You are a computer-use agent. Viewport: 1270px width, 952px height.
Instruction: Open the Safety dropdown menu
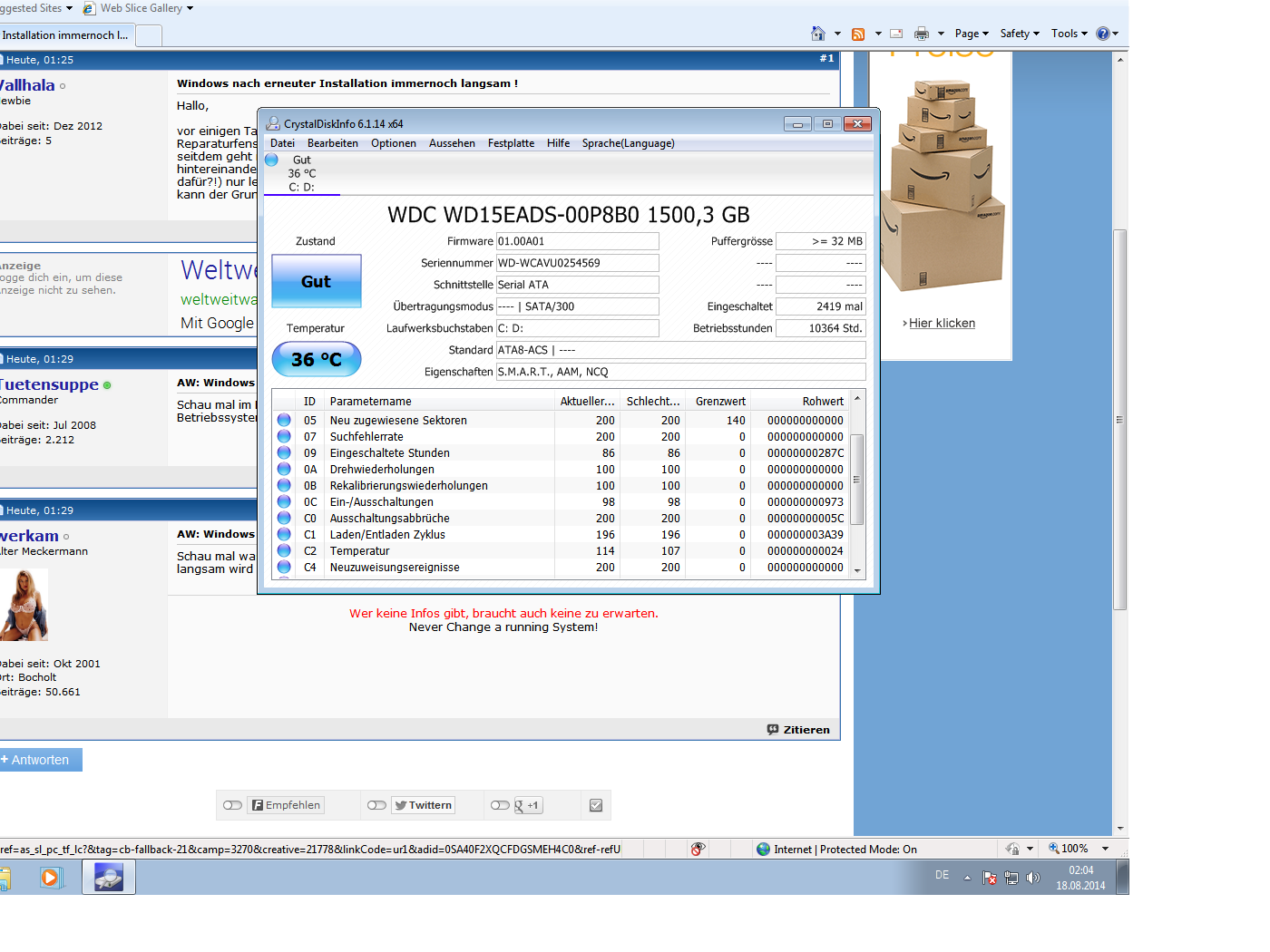click(1020, 34)
